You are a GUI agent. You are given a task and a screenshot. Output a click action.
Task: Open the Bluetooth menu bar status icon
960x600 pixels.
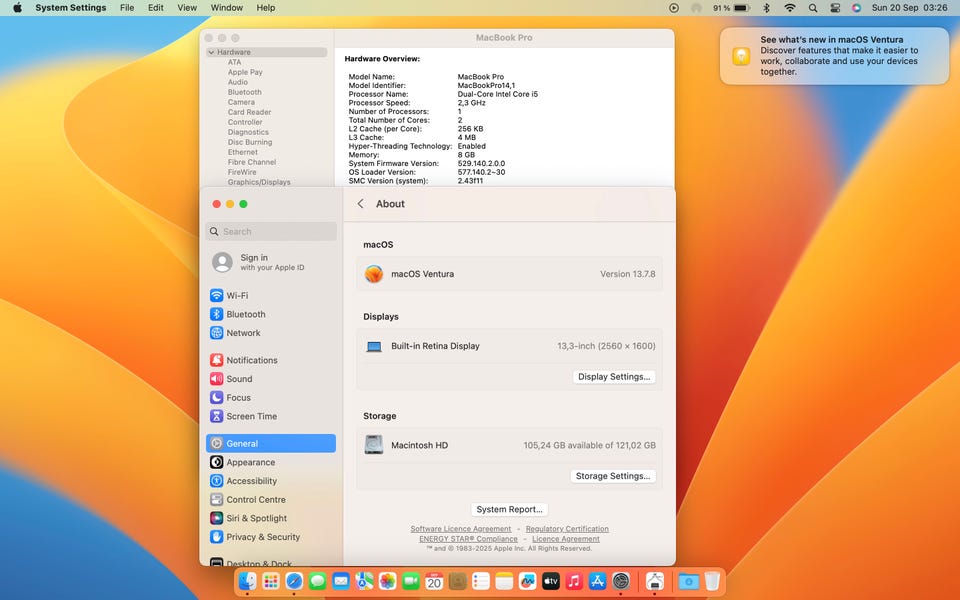click(x=766, y=8)
